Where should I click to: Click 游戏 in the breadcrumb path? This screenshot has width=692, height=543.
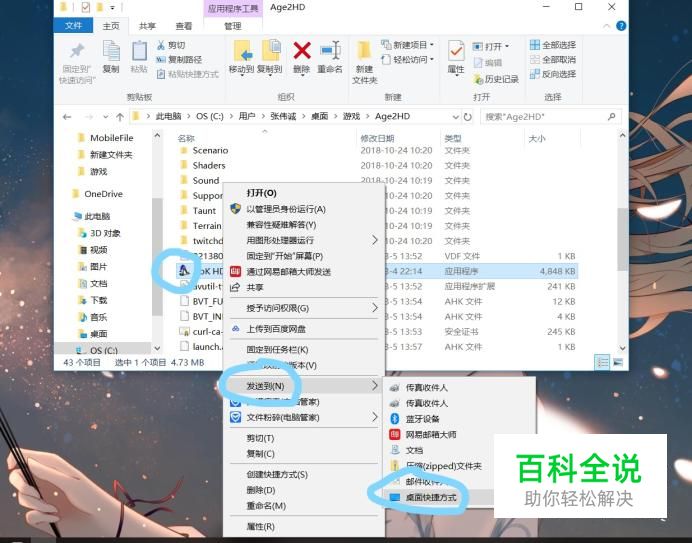point(351,116)
